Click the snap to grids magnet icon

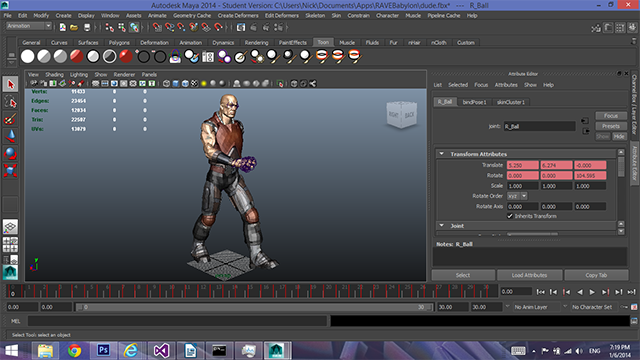(x=157, y=27)
